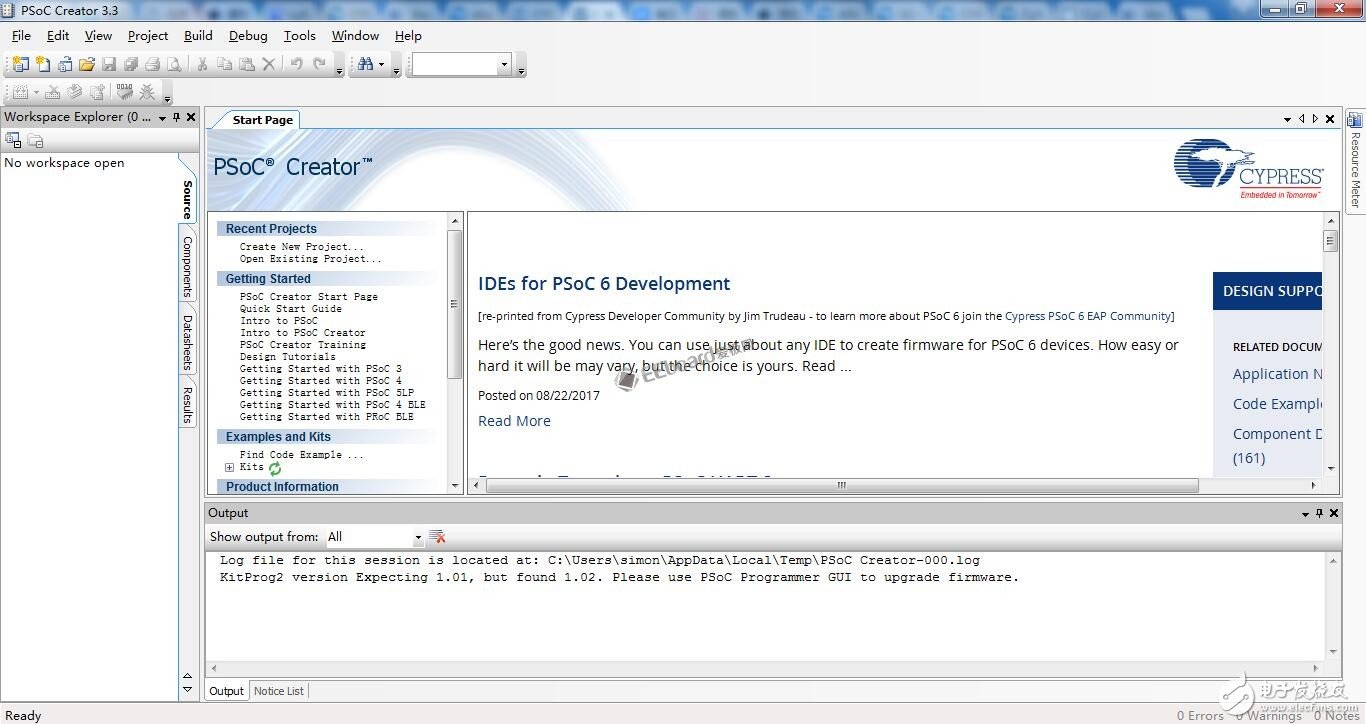
Task: Click green refresh icon next to Kits
Action: (x=275, y=468)
